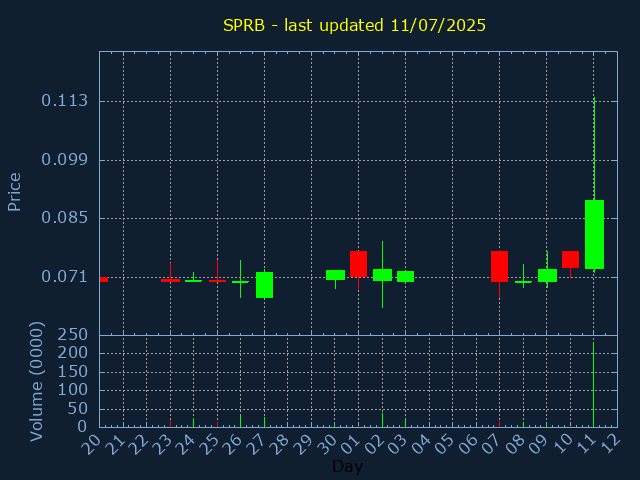This screenshot has width=640, height=480.
Task: Click the 0.099 price axis label
Action: point(64,160)
